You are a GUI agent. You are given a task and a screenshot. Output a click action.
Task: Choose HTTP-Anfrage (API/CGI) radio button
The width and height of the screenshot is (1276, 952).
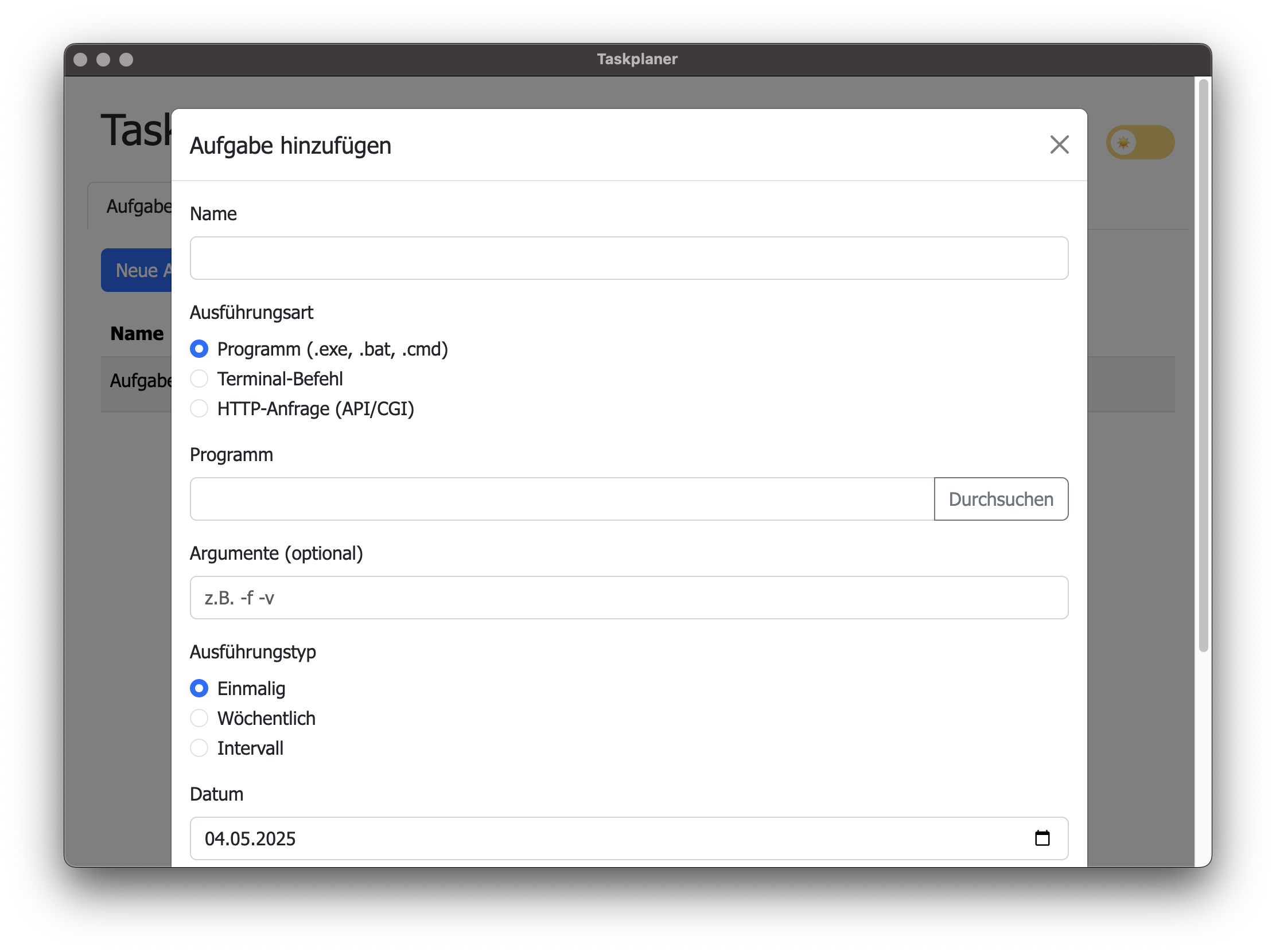pos(199,408)
